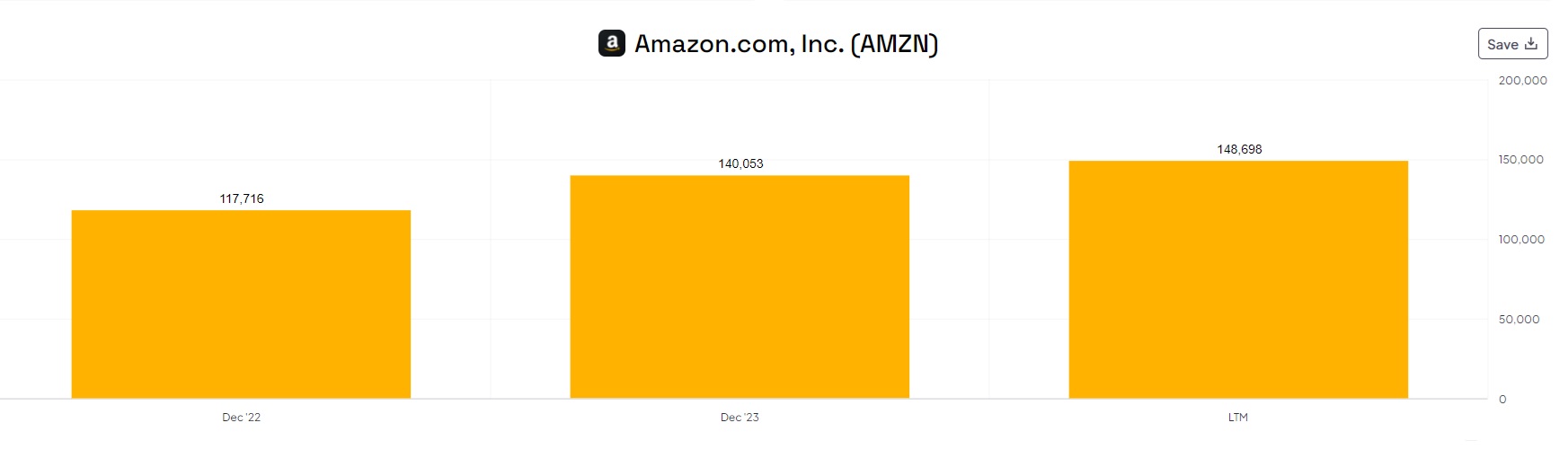Click the Dec '23 x-axis label
This screenshot has width=1568, height=458.
(740, 418)
